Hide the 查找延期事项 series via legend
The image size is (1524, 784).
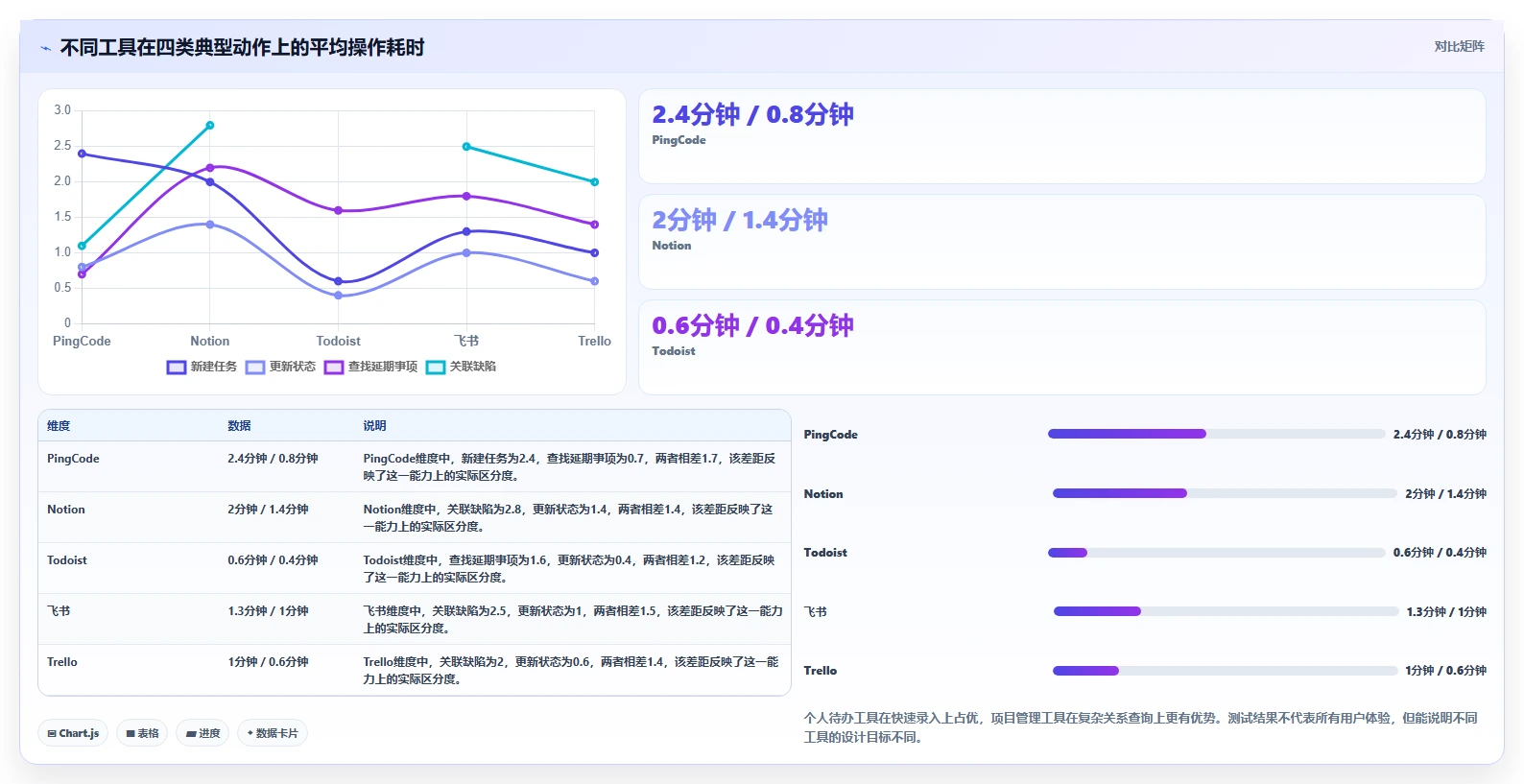coord(371,367)
